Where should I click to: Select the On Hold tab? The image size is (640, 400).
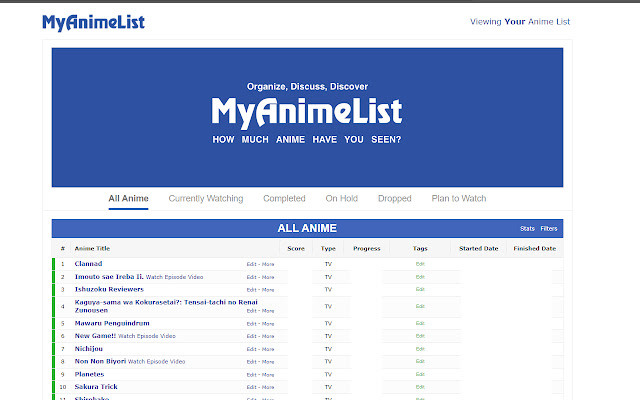coord(342,199)
